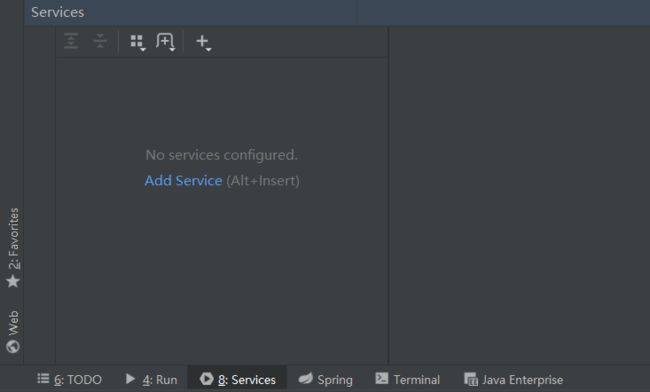The image size is (650, 392).
Task: Show the Terminal tool window
Action: (407, 379)
